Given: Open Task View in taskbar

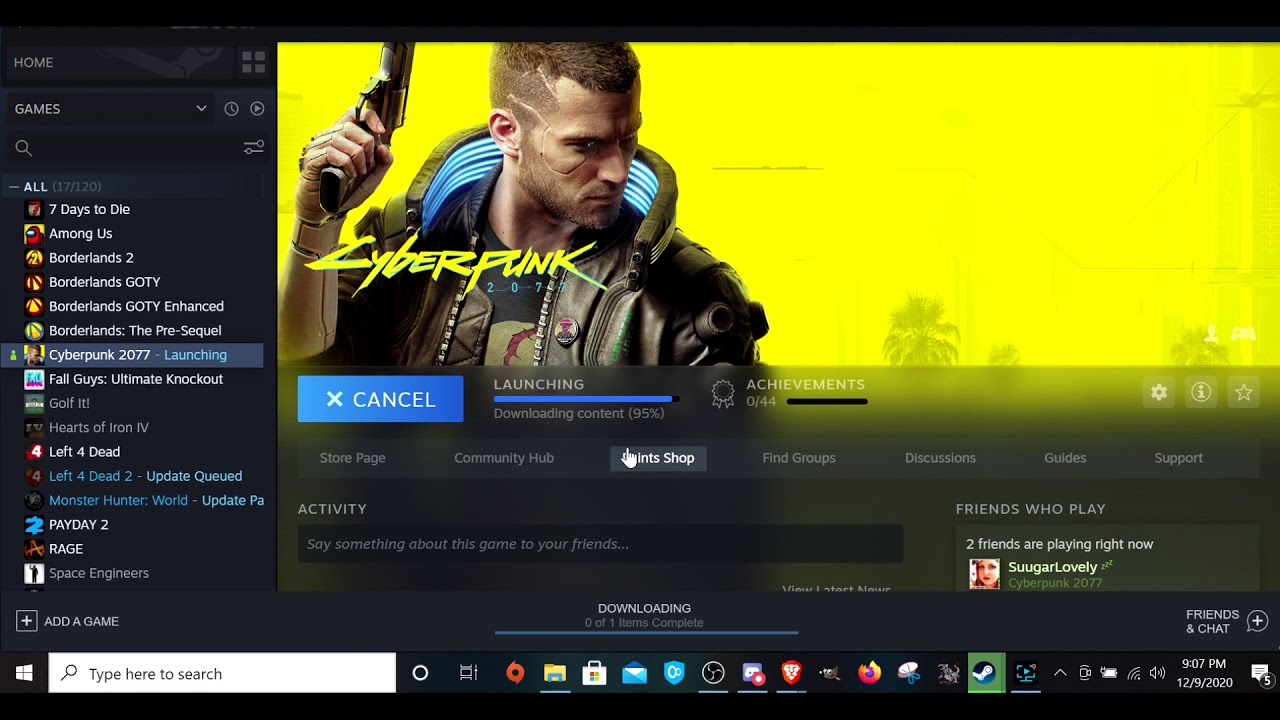Looking at the screenshot, I should point(468,673).
